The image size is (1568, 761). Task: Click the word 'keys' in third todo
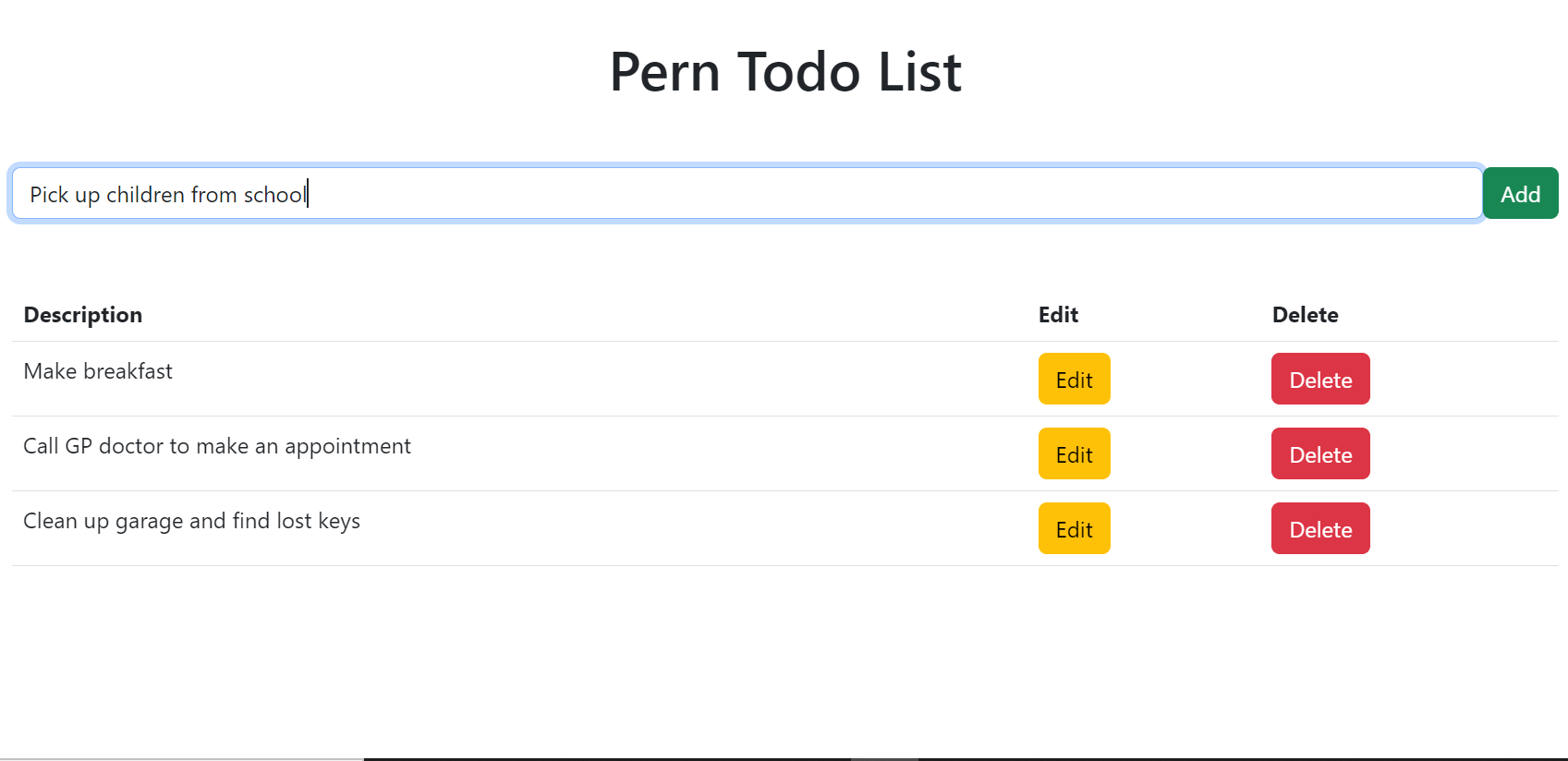click(x=338, y=522)
